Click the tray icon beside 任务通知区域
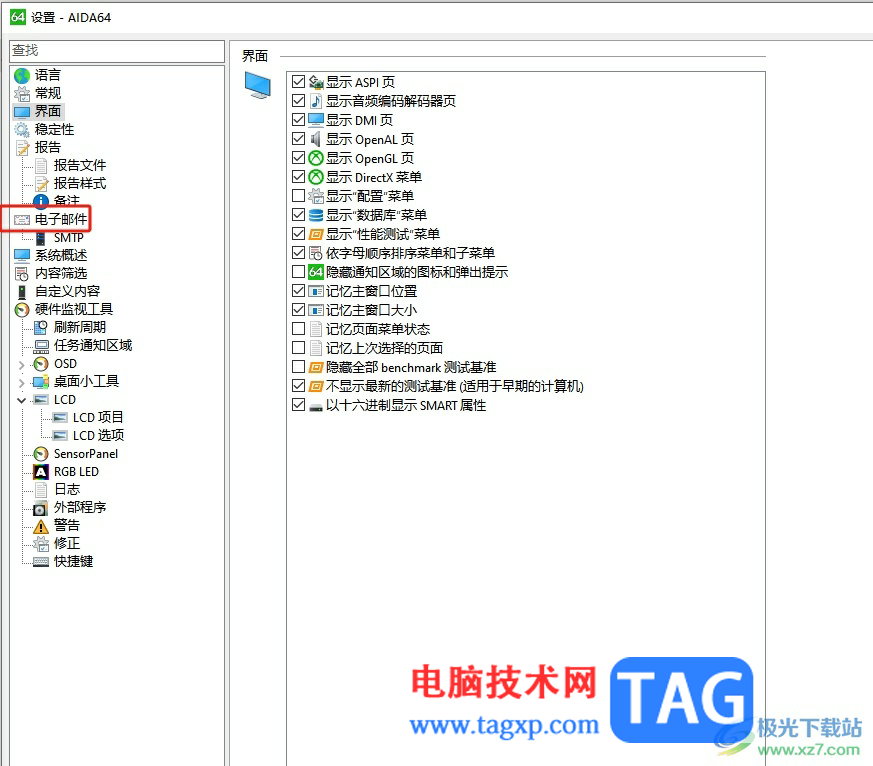The width and height of the screenshot is (873, 766). pyautogui.click(x=41, y=346)
